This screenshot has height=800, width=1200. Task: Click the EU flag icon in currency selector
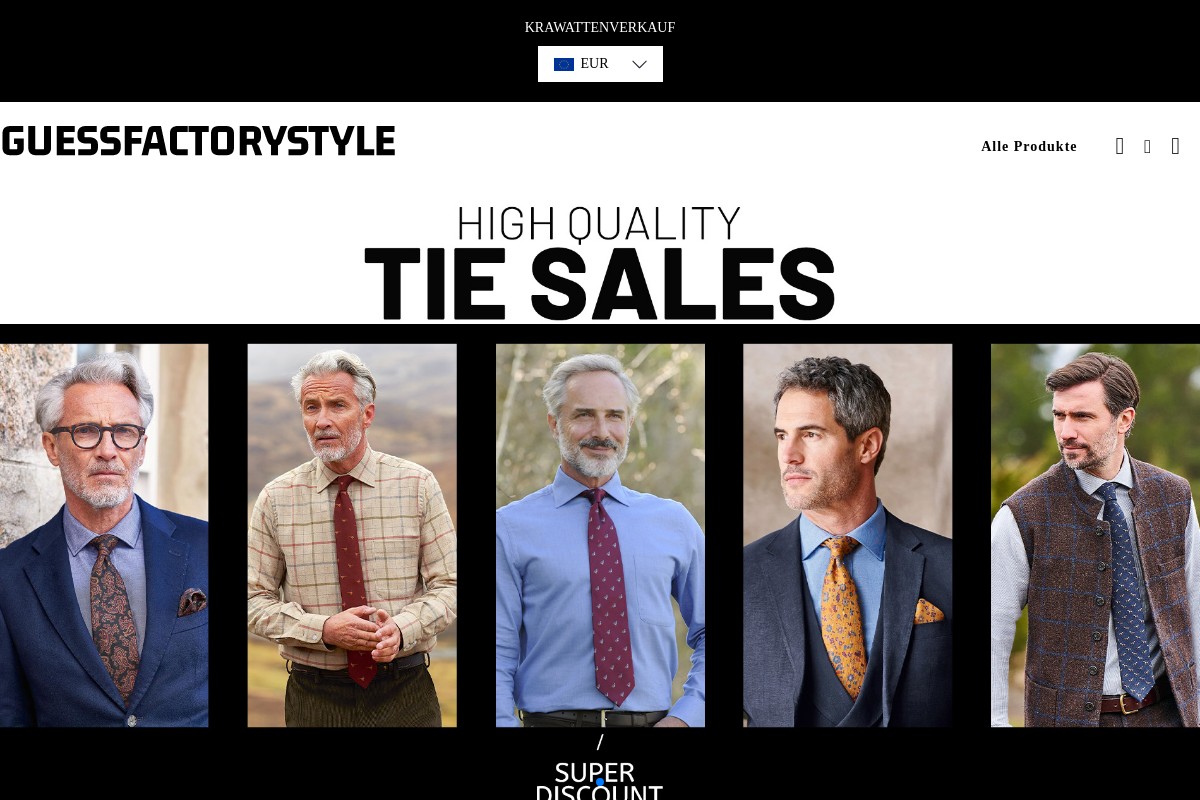tap(564, 64)
